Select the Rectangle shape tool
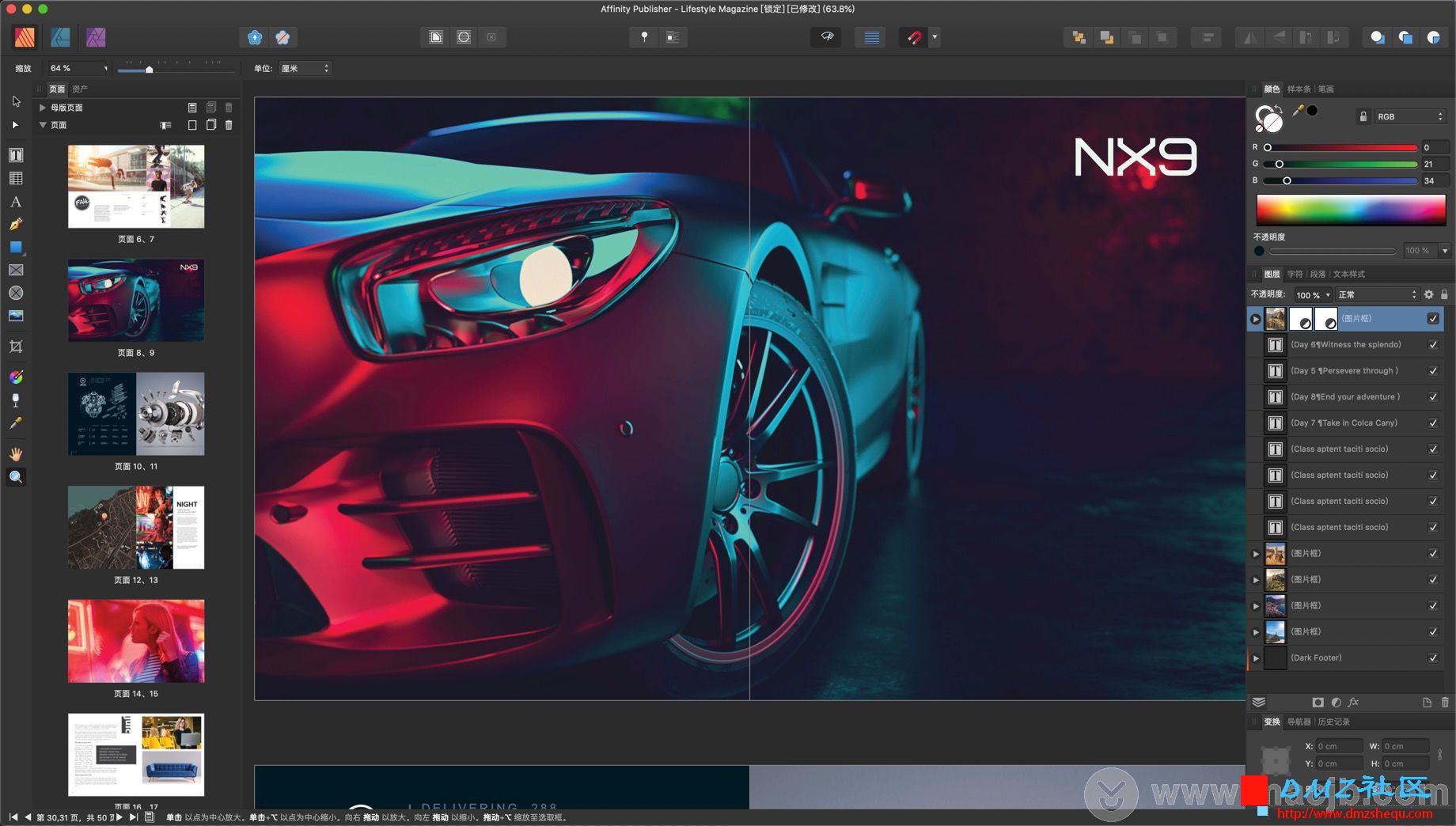This screenshot has width=1456, height=826. pyautogui.click(x=16, y=248)
